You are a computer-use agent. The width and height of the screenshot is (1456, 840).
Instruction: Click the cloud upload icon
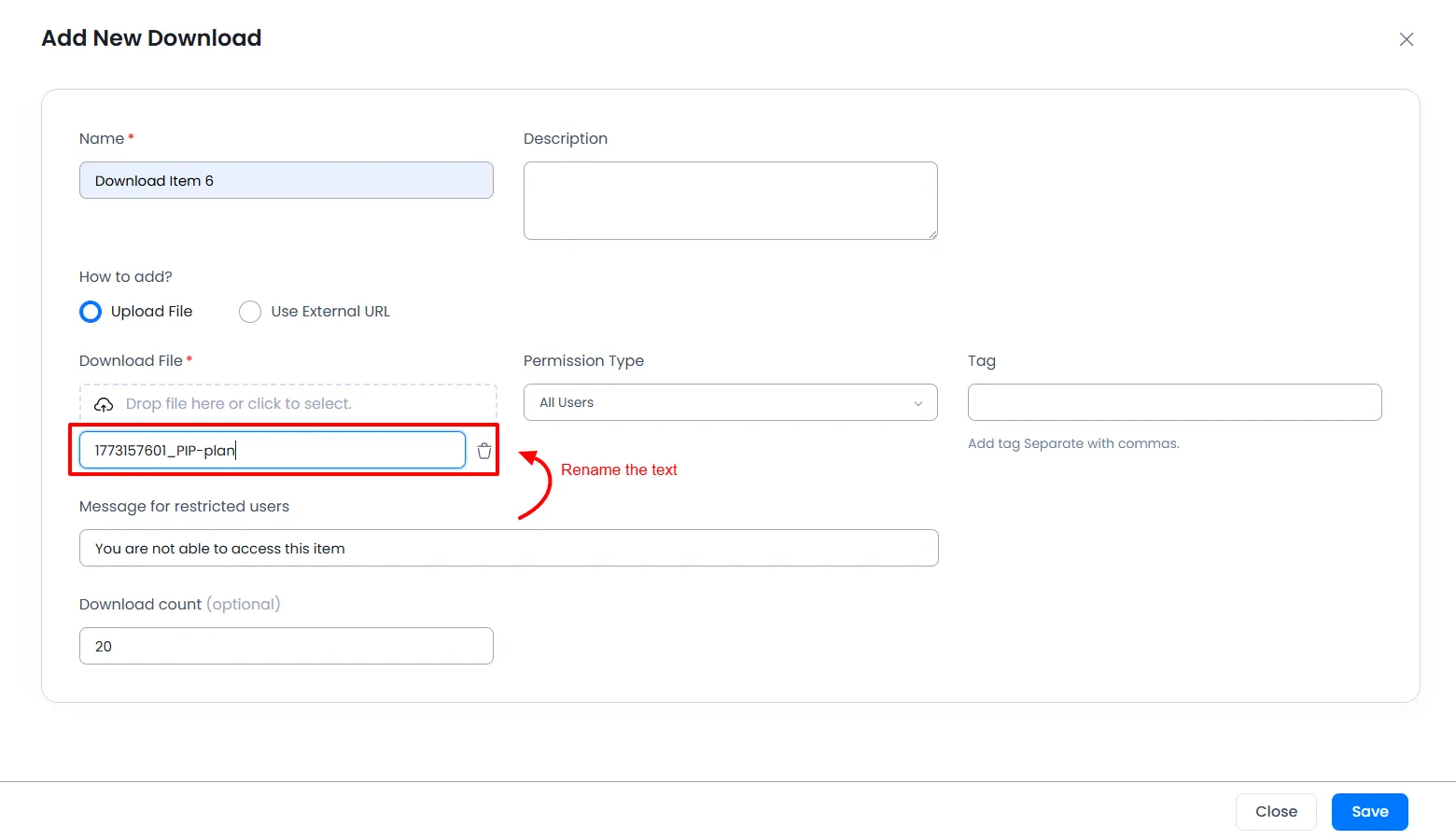(104, 404)
